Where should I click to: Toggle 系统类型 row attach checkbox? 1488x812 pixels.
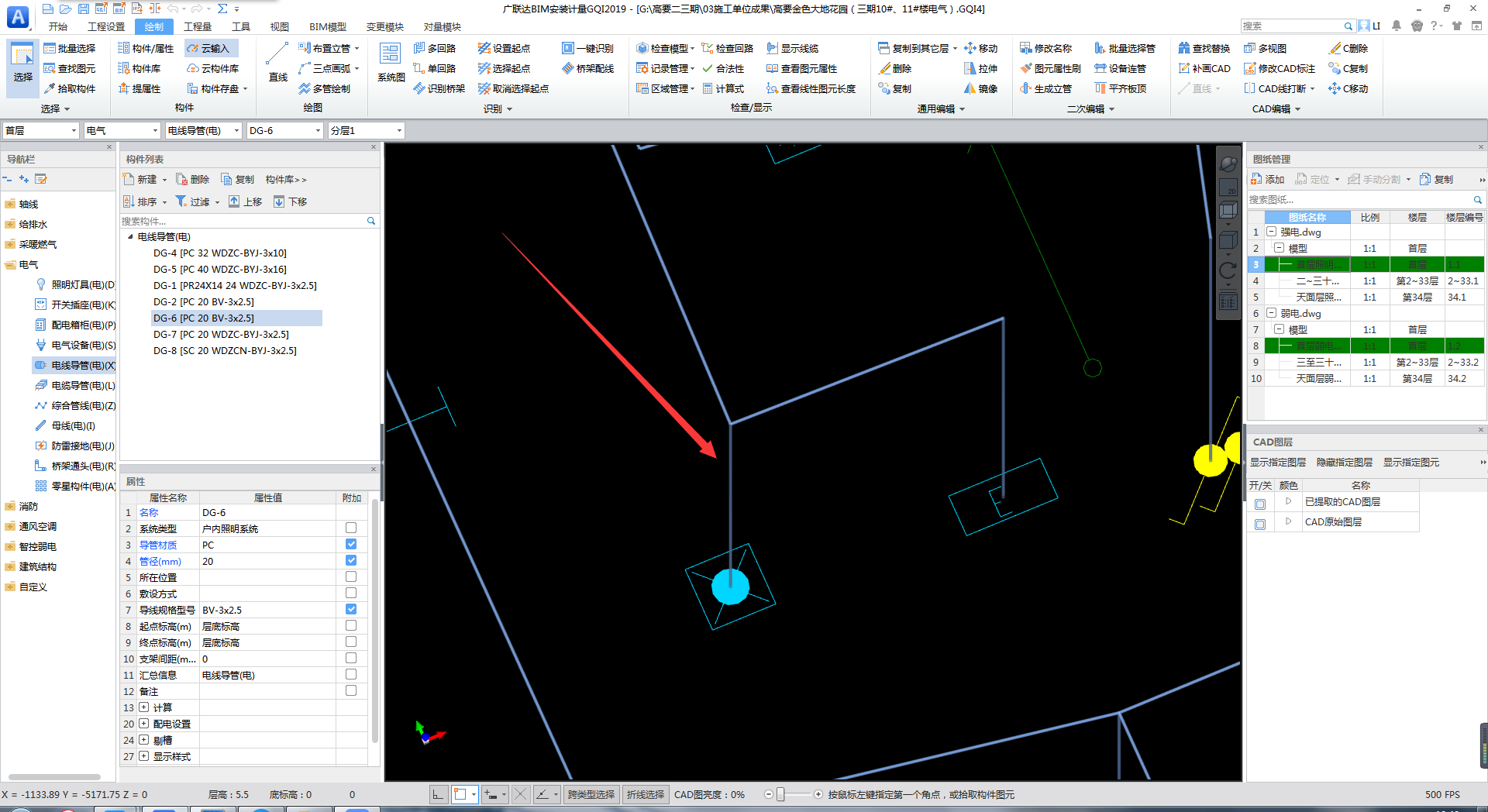coord(351,528)
